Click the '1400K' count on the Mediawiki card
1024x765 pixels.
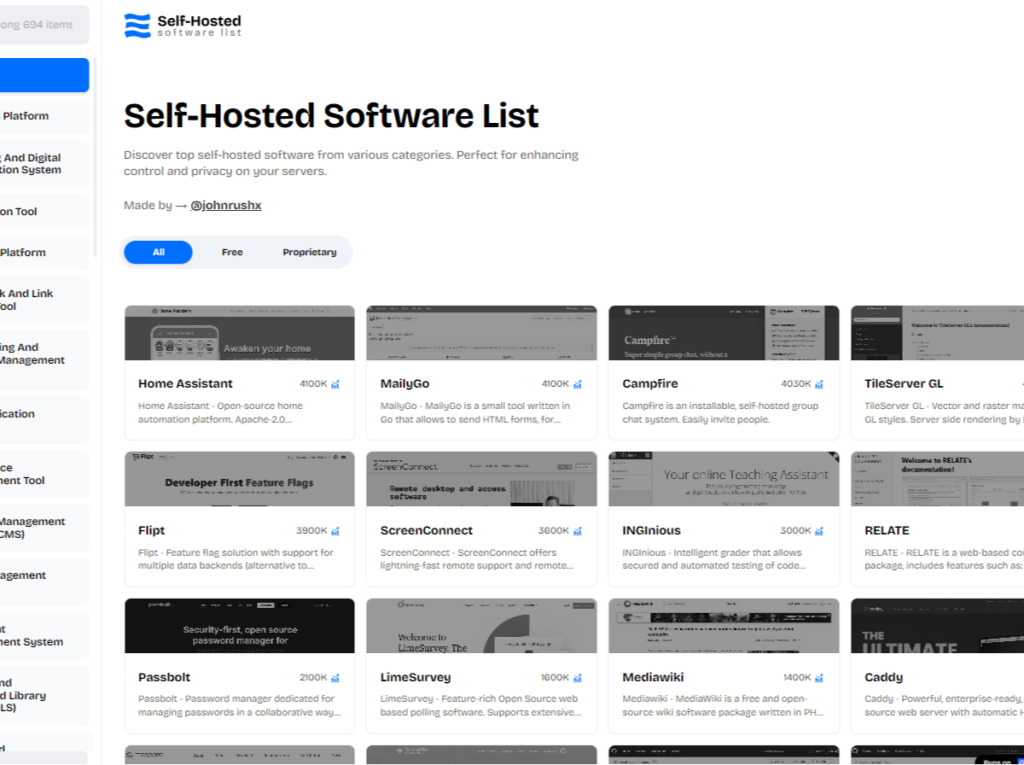pyautogui.click(x=797, y=678)
